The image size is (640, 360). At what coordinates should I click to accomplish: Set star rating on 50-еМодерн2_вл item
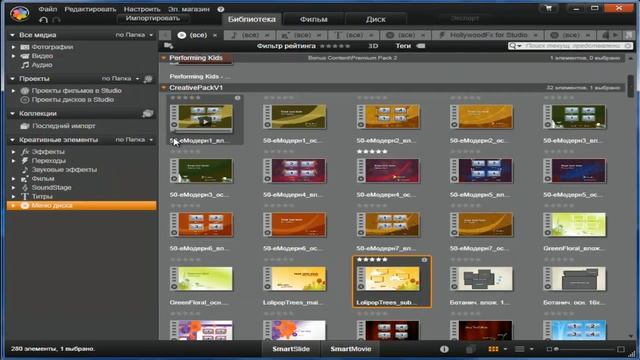click(x=372, y=98)
